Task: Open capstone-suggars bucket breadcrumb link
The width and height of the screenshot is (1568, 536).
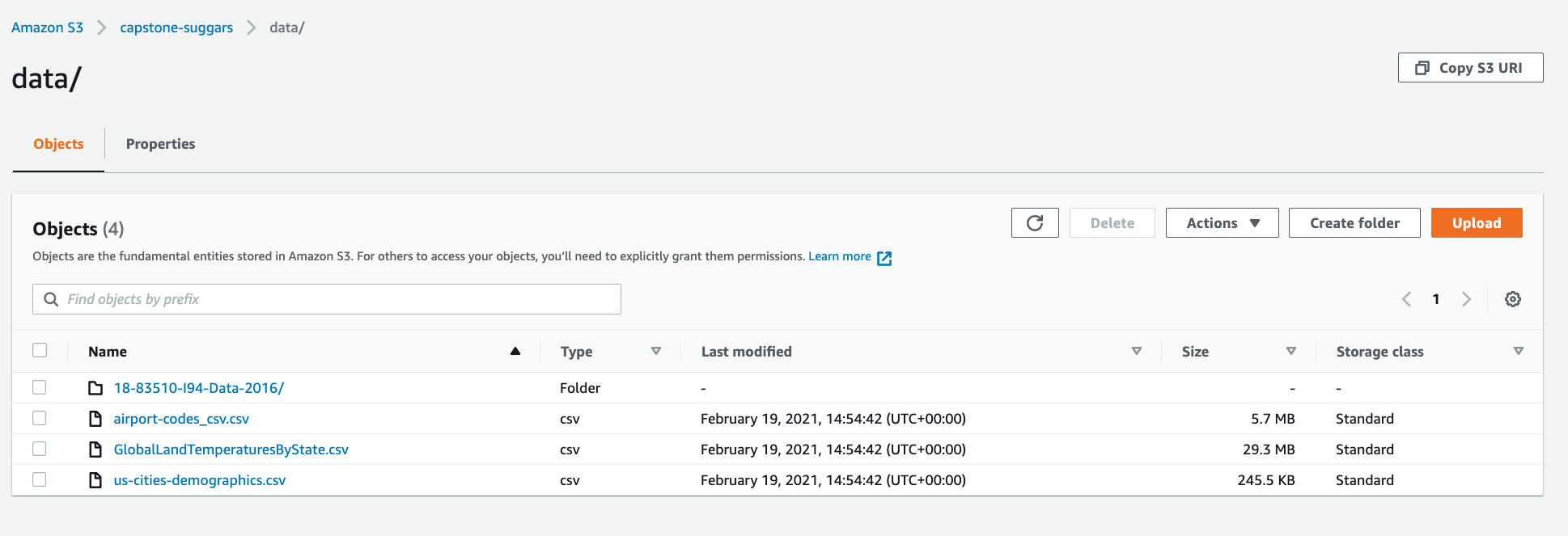Action: click(x=176, y=27)
